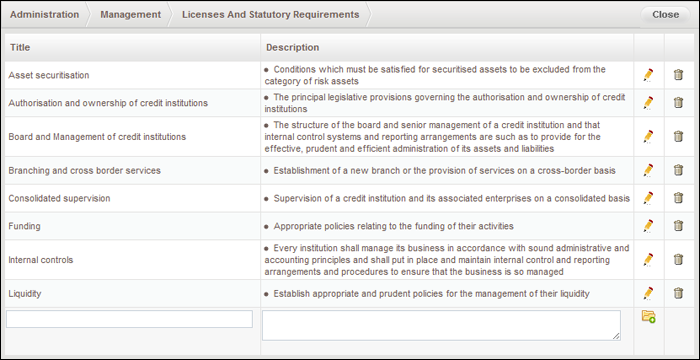
Task: Click pencil icon for Internal controls
Action: pos(648,260)
